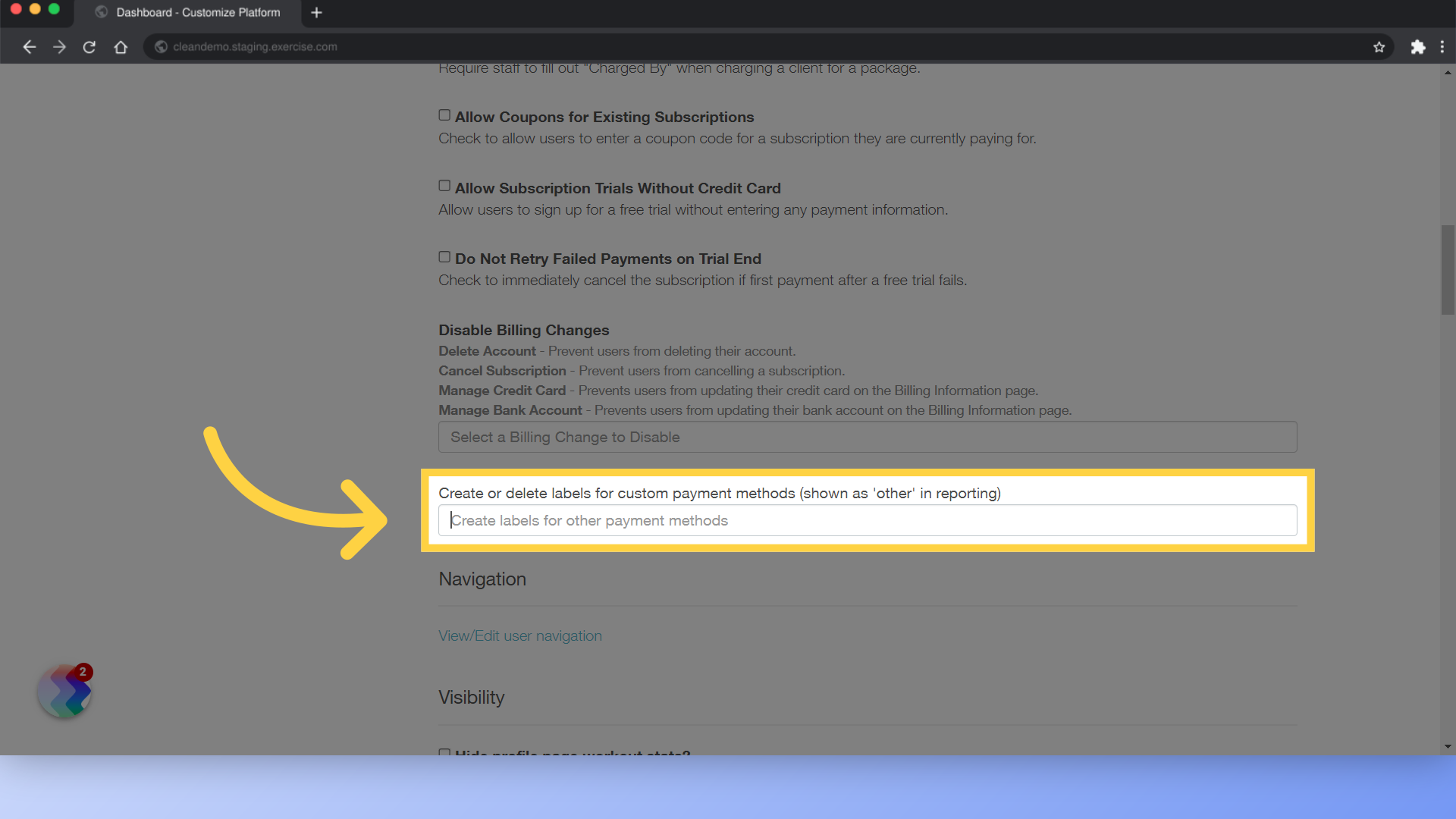Scroll down to Visibility section
The image size is (1456, 819).
click(x=471, y=697)
